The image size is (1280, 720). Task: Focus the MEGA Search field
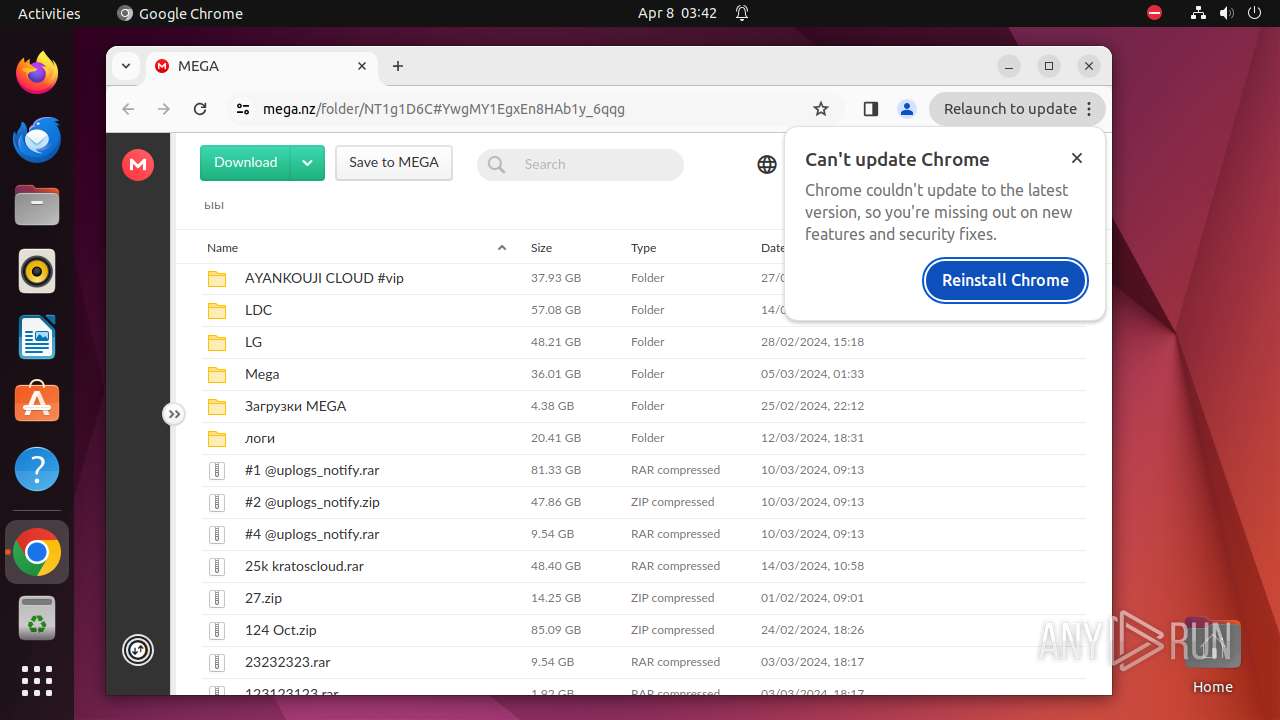click(x=580, y=165)
